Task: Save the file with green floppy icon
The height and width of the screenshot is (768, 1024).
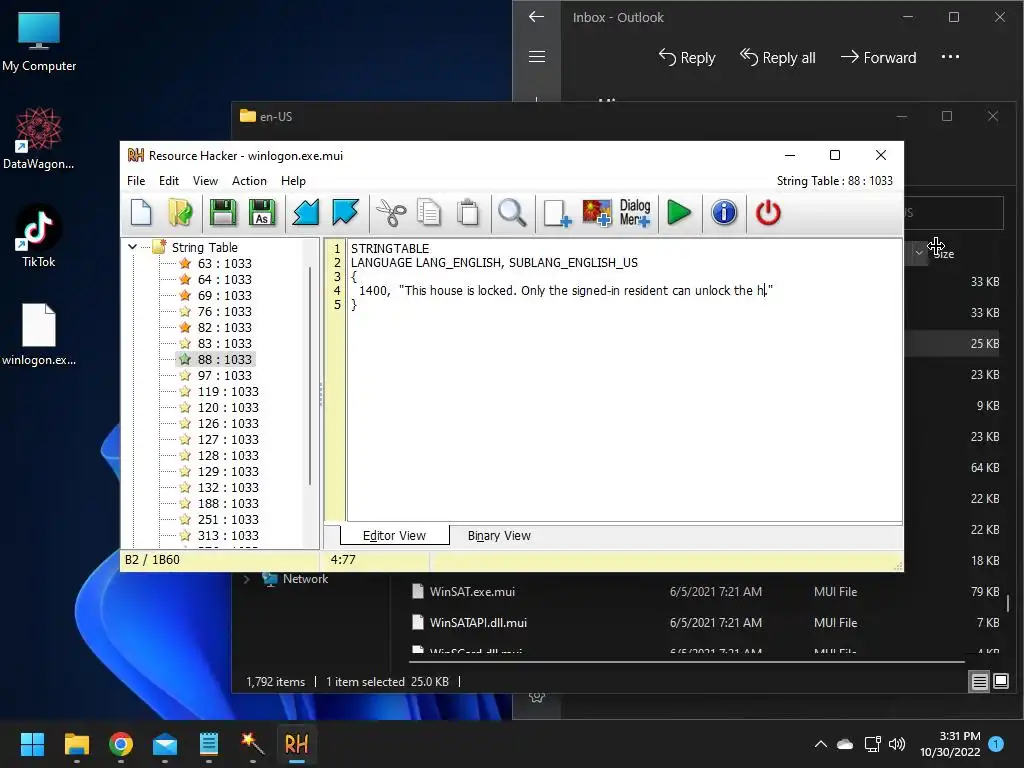Action: (x=222, y=213)
